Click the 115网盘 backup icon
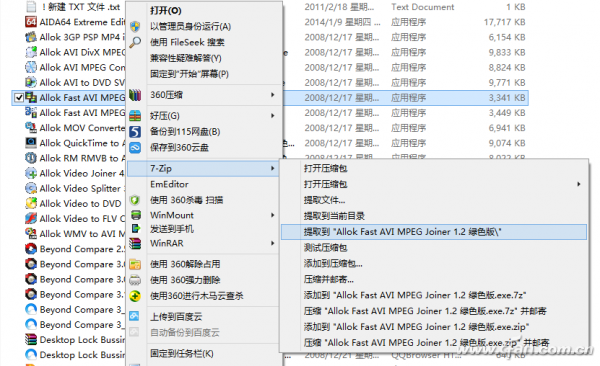The height and width of the screenshot is (366, 600). tap(135, 132)
